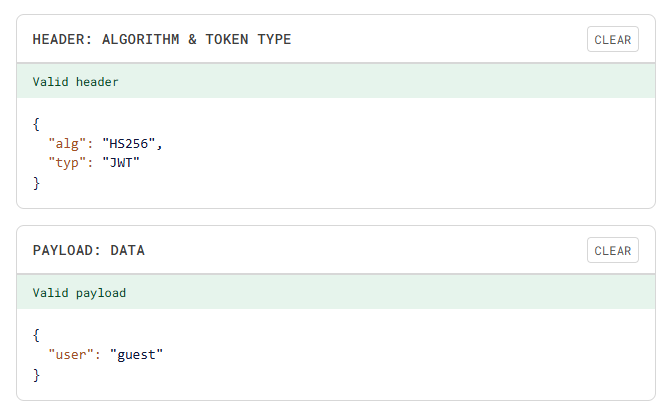Click the "PAYLOAD: DATA" title
The height and width of the screenshot is (410, 667).
(88, 251)
